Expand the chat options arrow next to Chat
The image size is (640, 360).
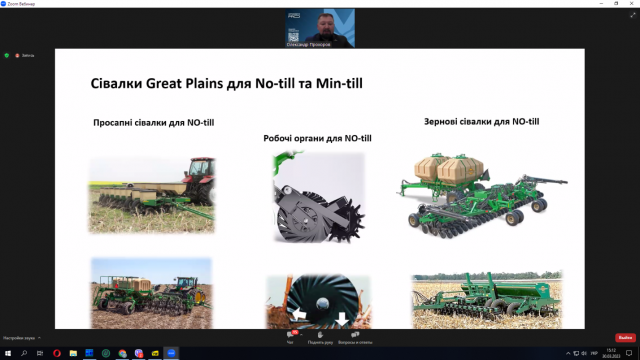click(x=301, y=335)
